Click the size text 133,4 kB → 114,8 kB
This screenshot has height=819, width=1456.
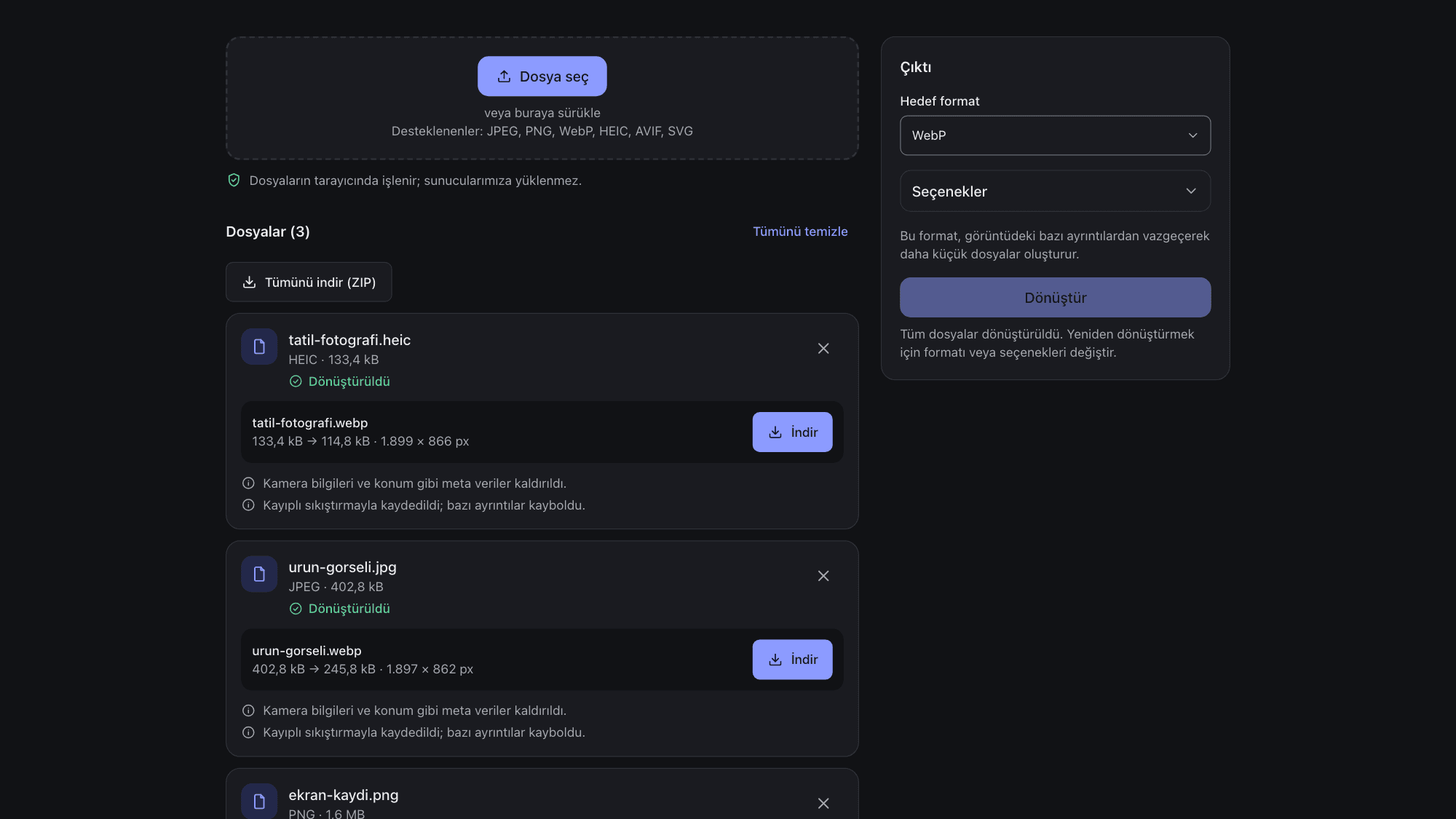tap(311, 441)
